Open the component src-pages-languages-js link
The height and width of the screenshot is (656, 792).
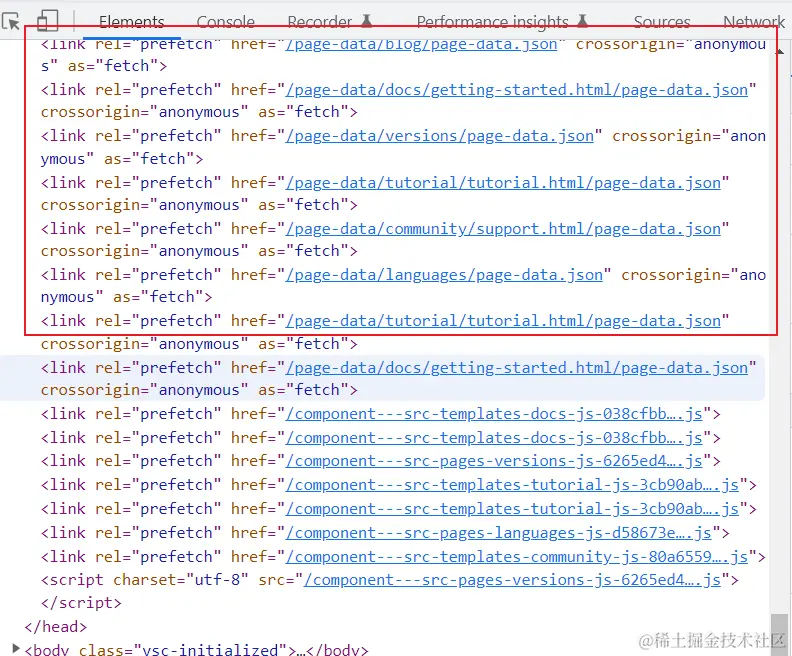pyautogui.click(x=499, y=533)
